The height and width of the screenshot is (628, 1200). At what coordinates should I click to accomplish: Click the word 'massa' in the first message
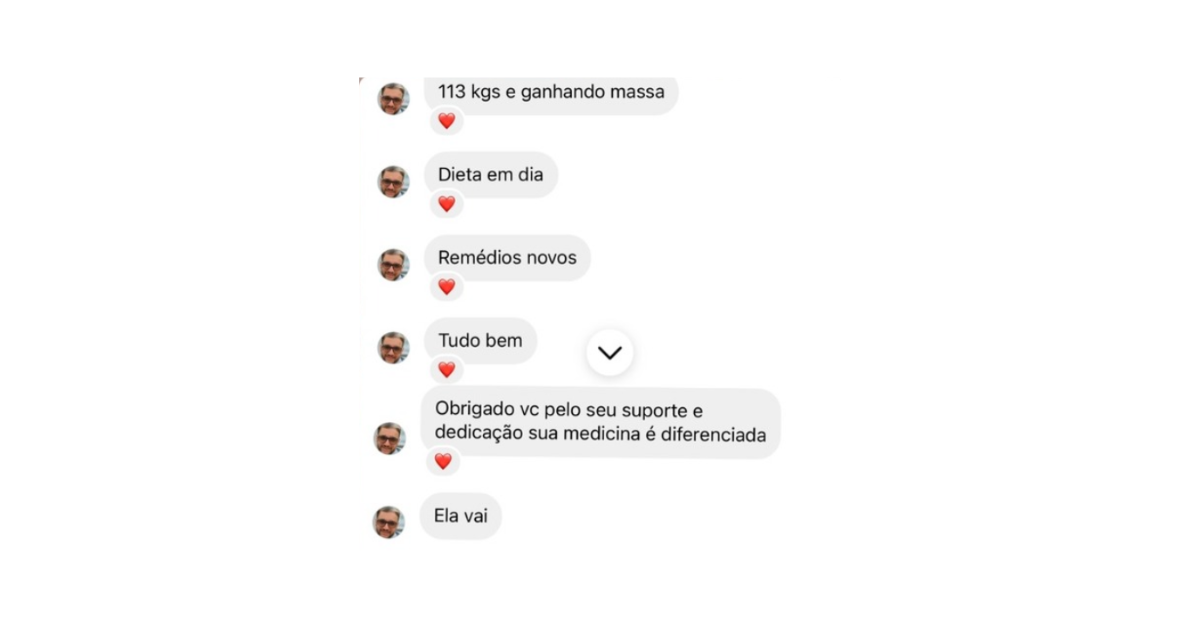coord(639,92)
